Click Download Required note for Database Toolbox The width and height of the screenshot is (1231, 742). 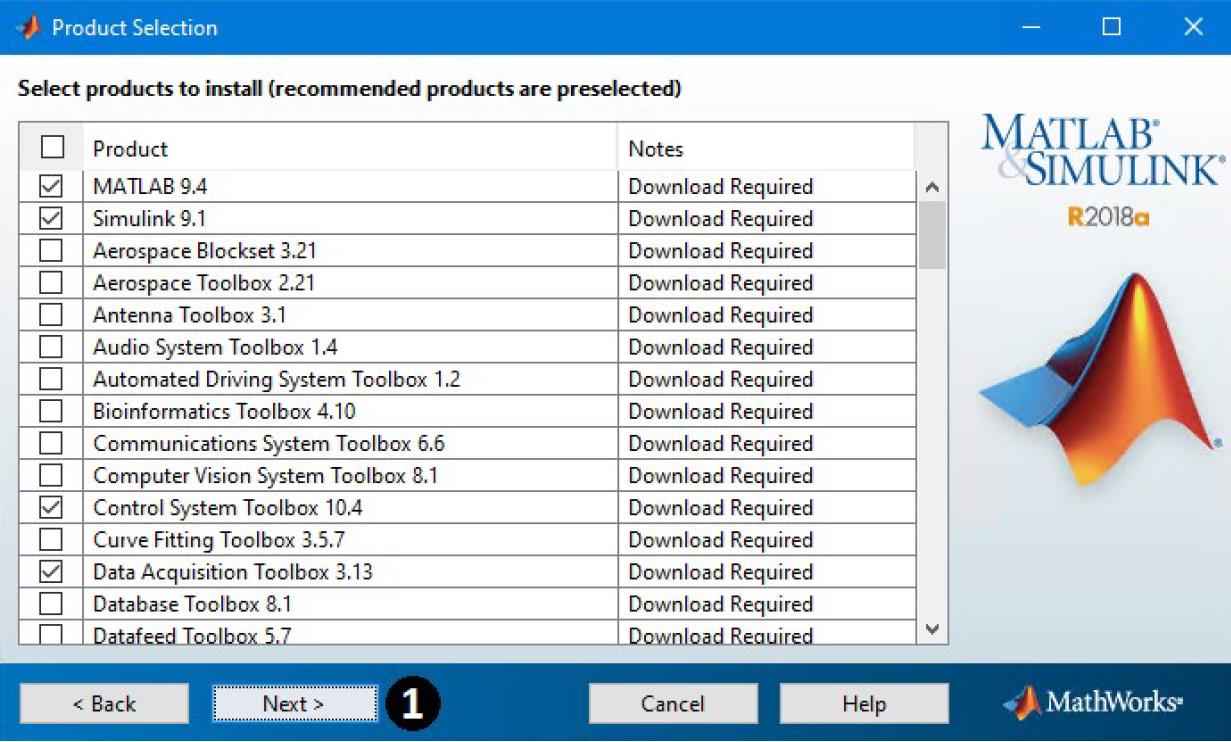tap(721, 604)
